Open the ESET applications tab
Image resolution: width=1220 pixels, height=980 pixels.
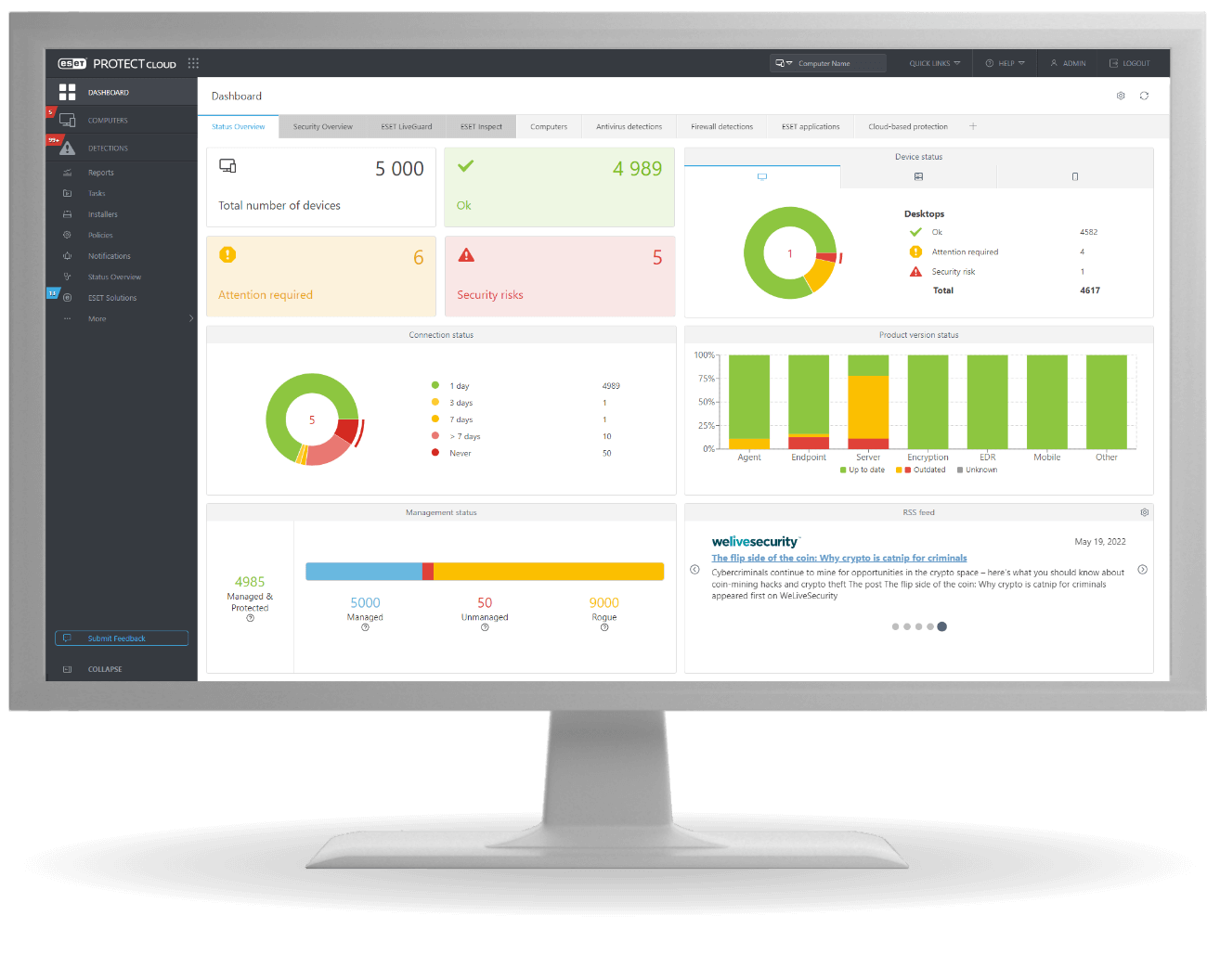(811, 126)
